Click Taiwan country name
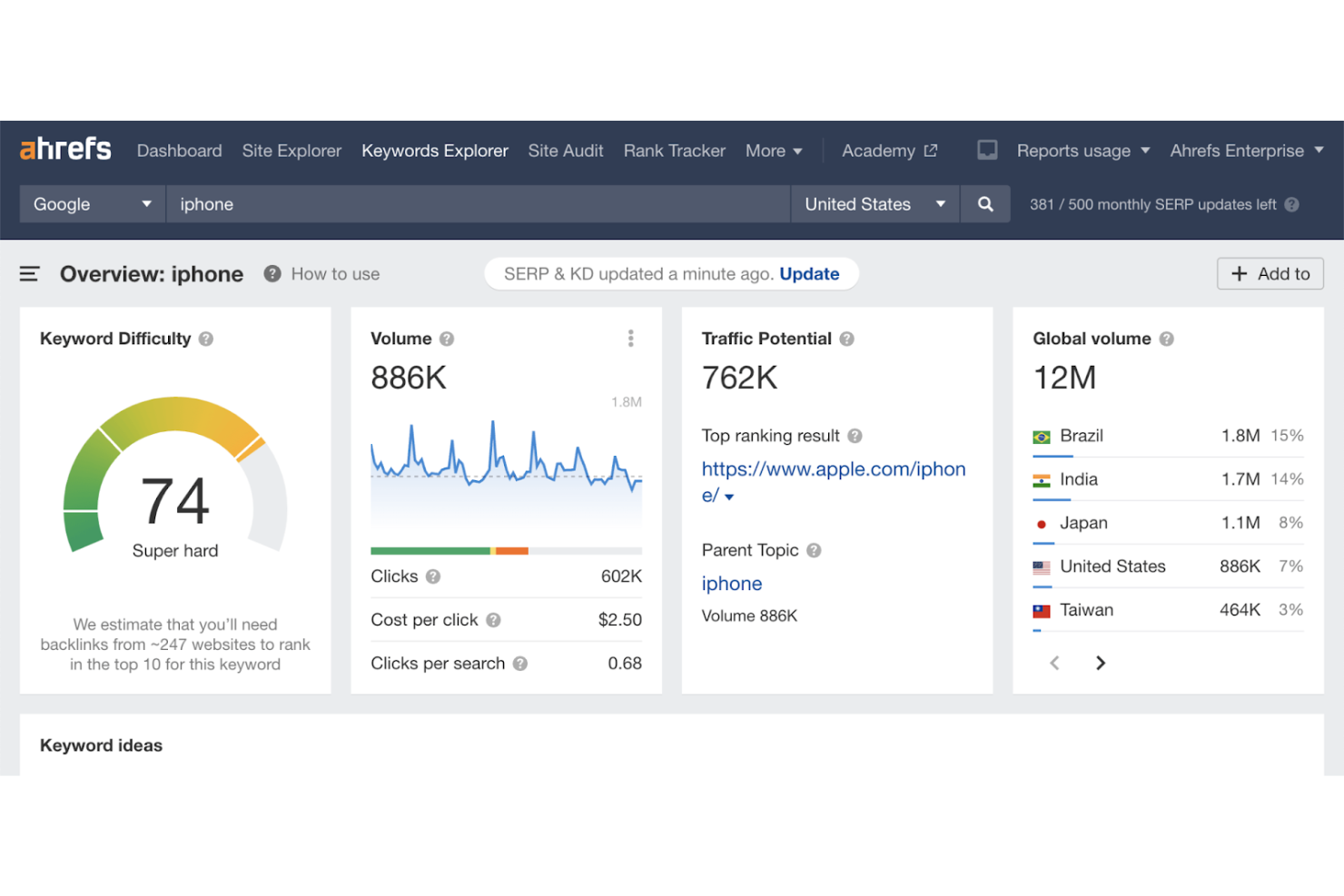This screenshot has width=1344, height=896. point(1086,610)
